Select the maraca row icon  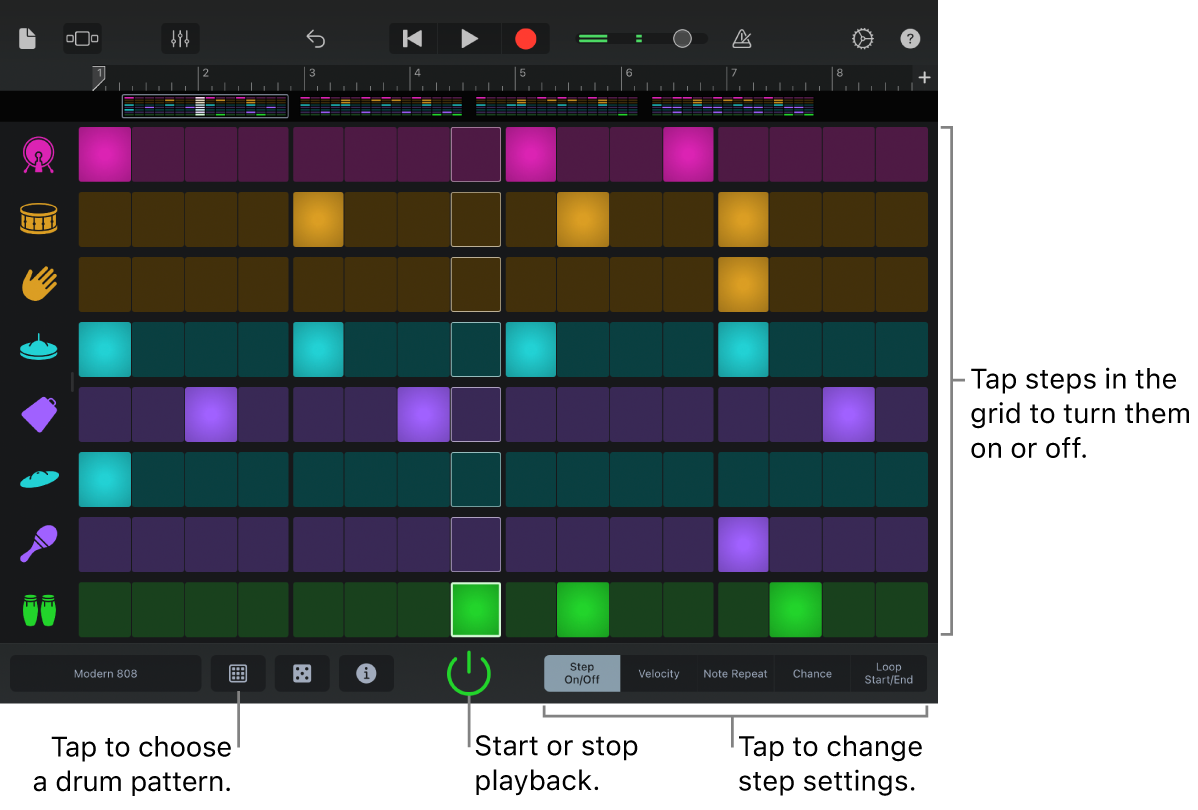[37, 544]
